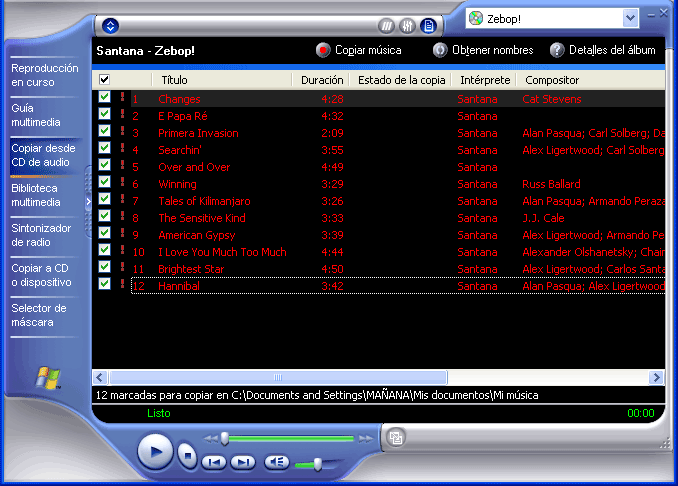The image size is (678, 486).
Task: Open the Zebop! playlist dropdown
Action: [x=630, y=18]
